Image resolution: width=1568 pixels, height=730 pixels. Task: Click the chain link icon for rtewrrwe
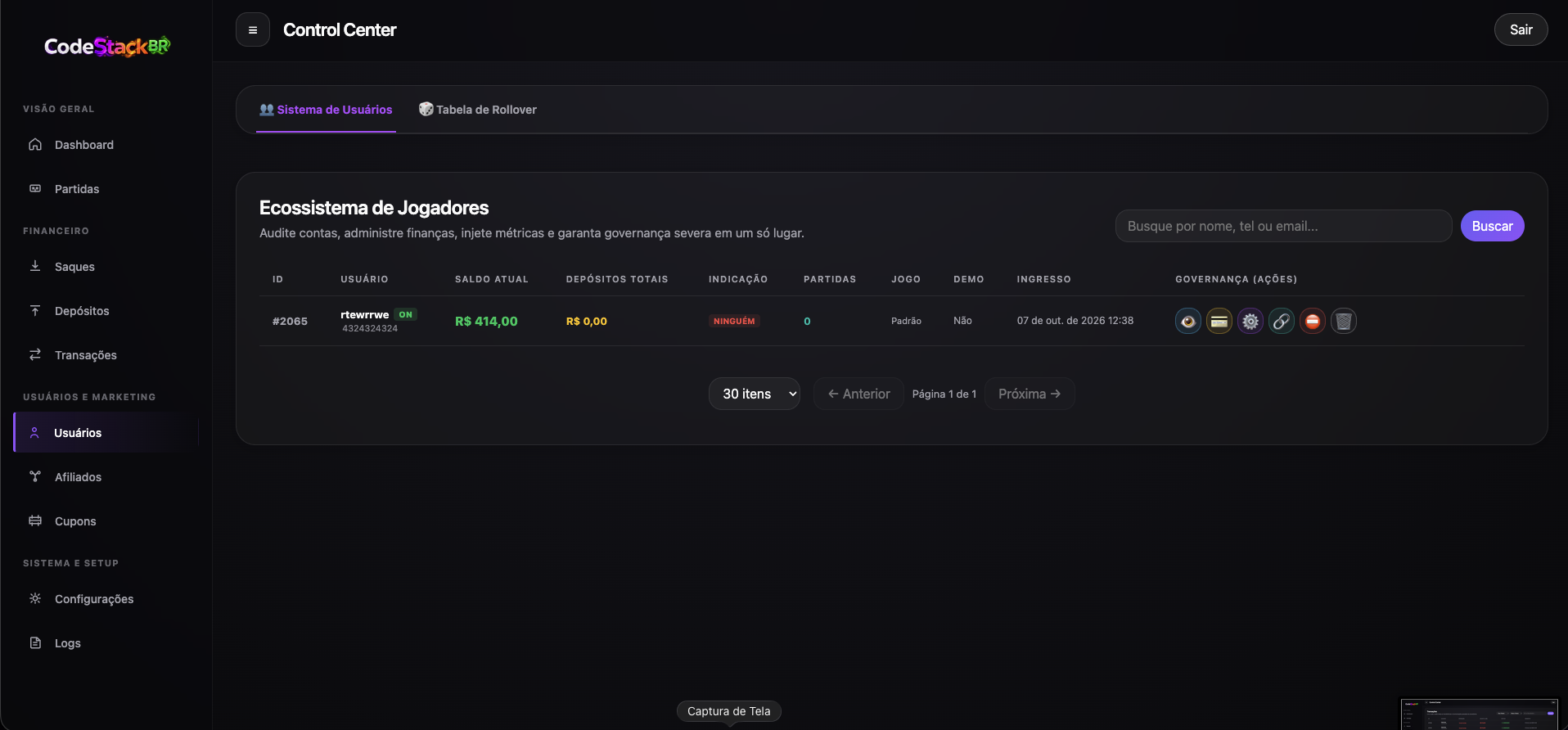click(x=1282, y=321)
